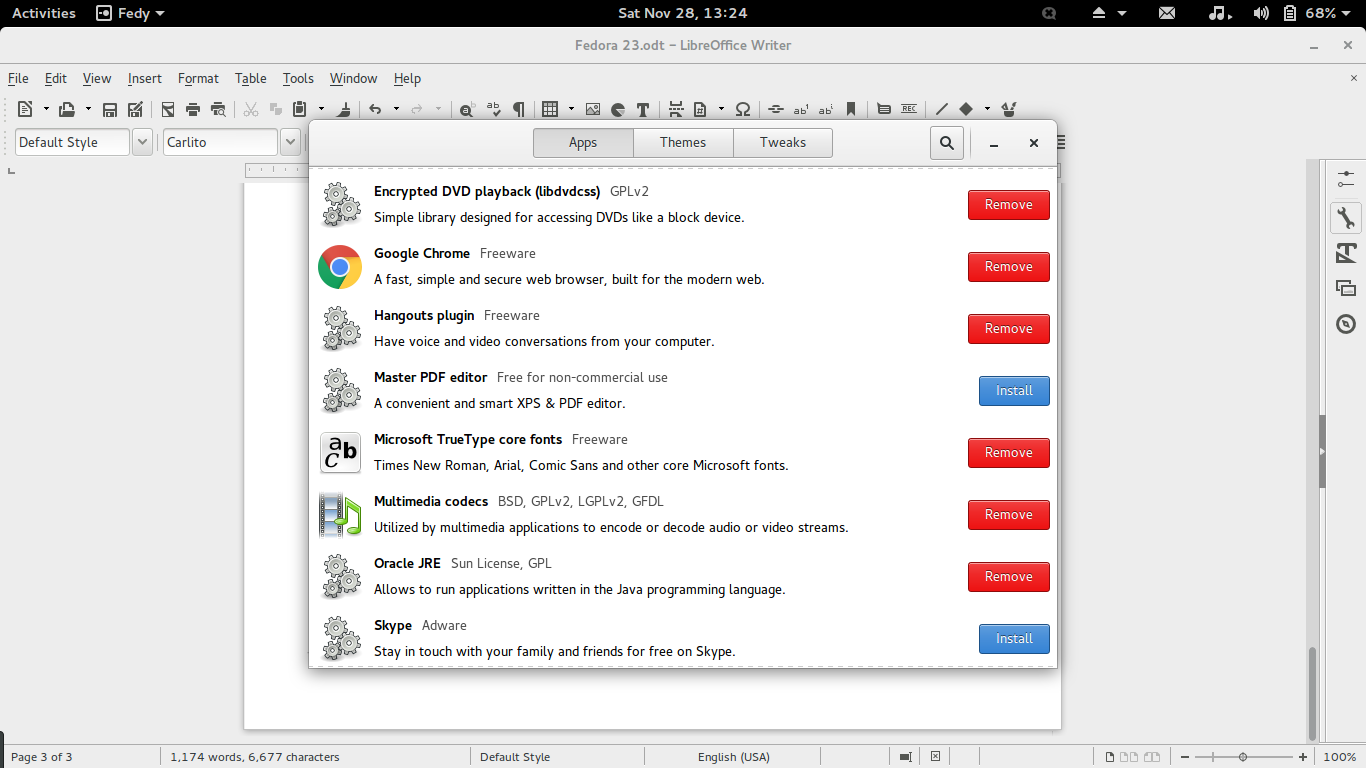Install Skype
This screenshot has height=768, width=1366.
click(x=1014, y=639)
